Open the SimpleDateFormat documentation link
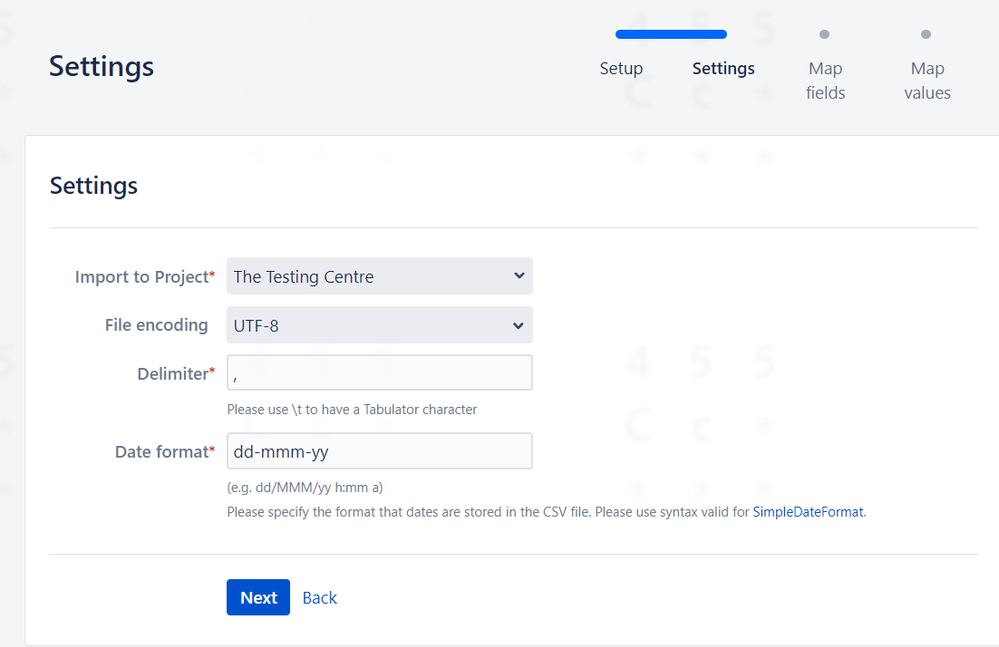Viewport: 999px width, 647px height. pos(808,511)
